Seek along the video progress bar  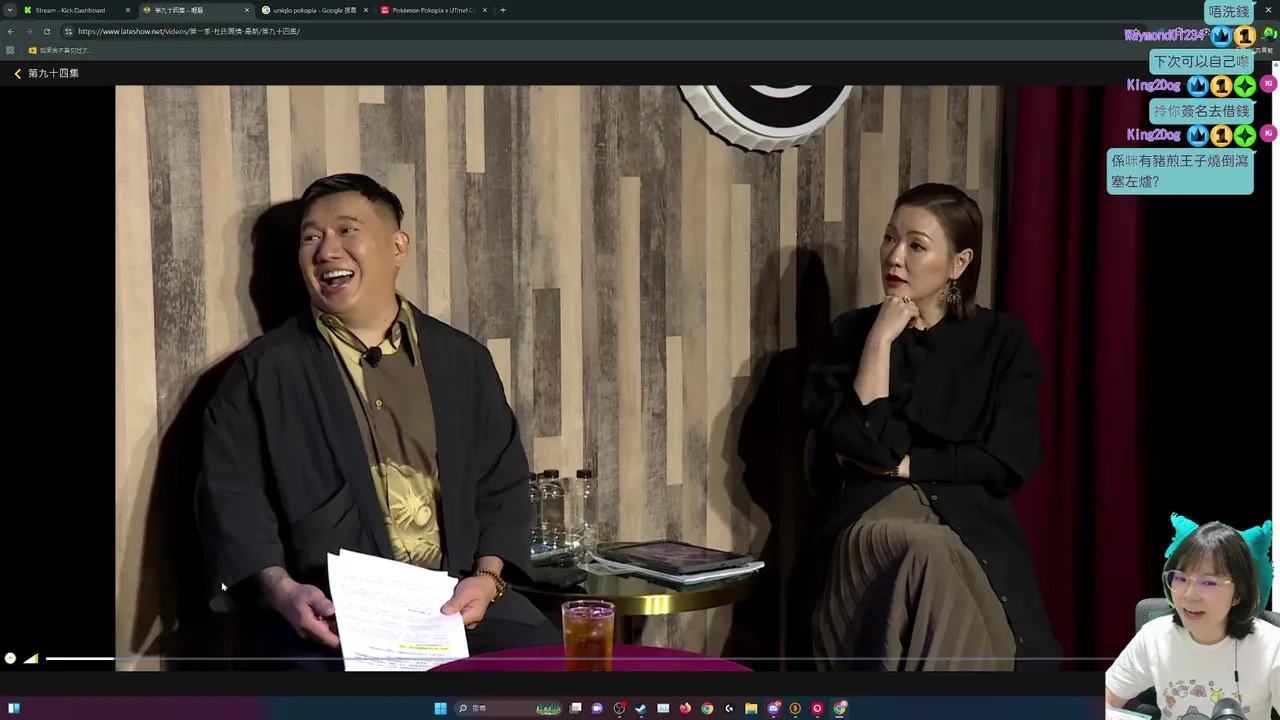click(580, 658)
